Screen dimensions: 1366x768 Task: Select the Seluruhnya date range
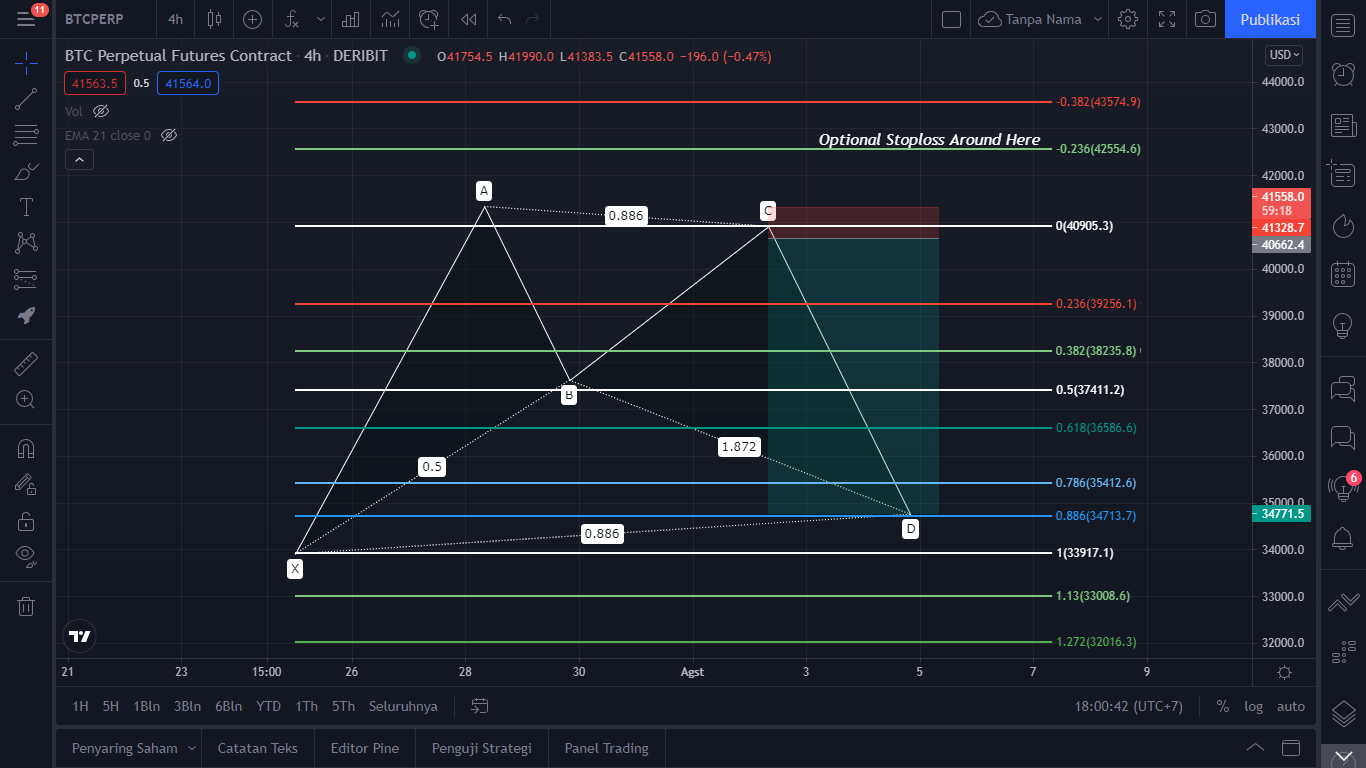click(403, 706)
